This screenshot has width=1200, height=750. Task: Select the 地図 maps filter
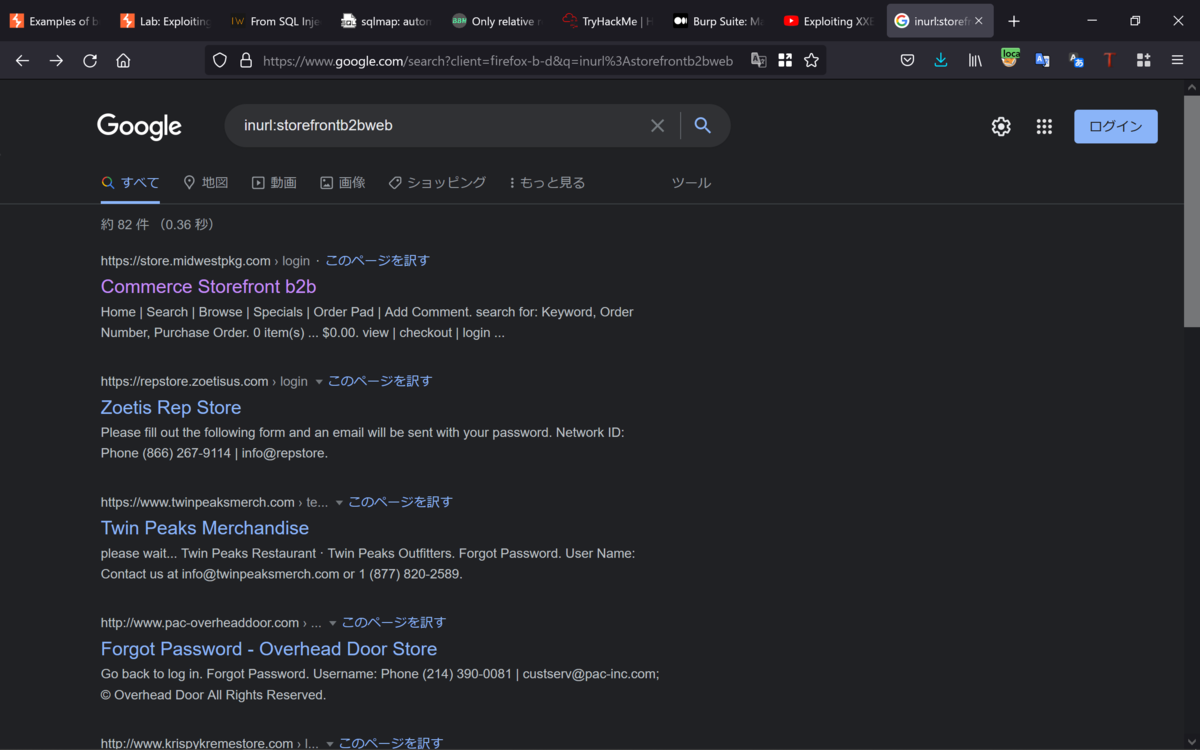206,183
